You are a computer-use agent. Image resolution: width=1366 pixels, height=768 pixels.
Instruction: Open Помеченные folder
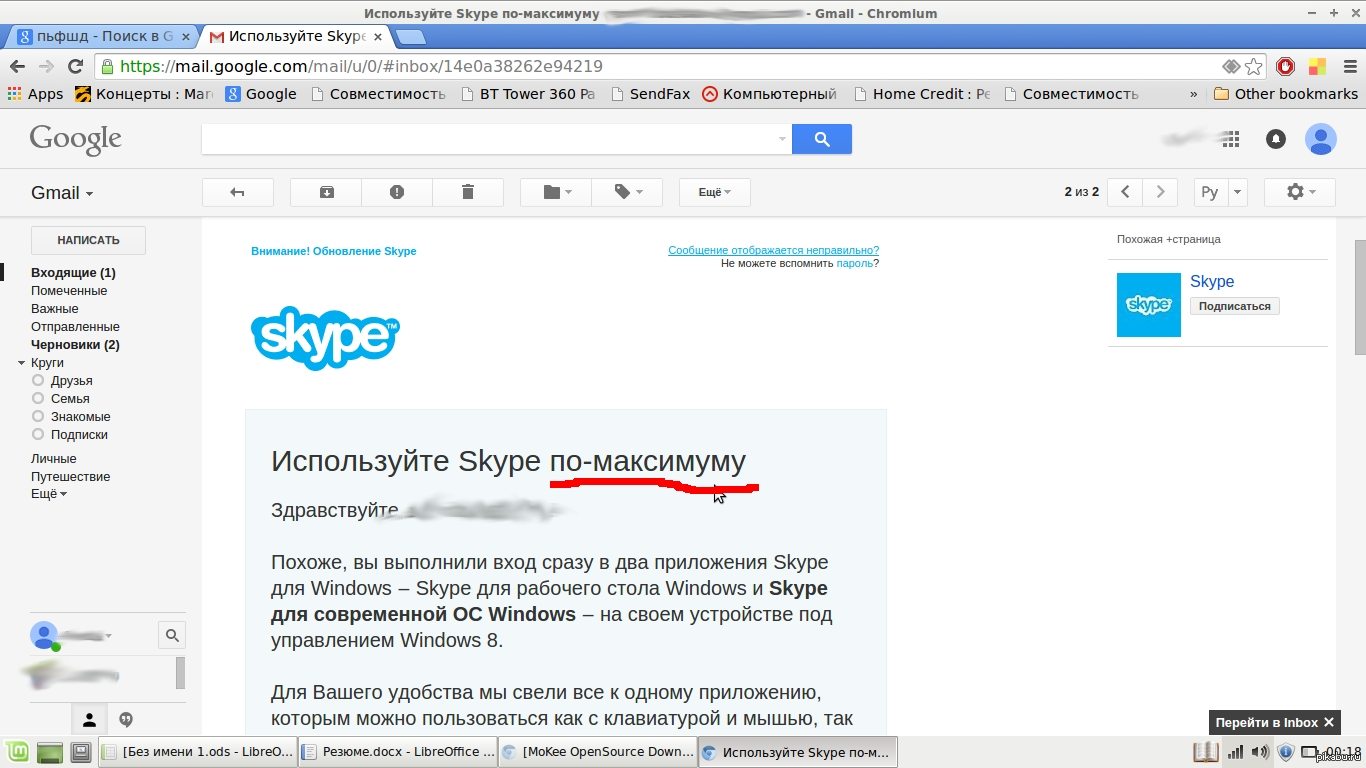tap(69, 290)
